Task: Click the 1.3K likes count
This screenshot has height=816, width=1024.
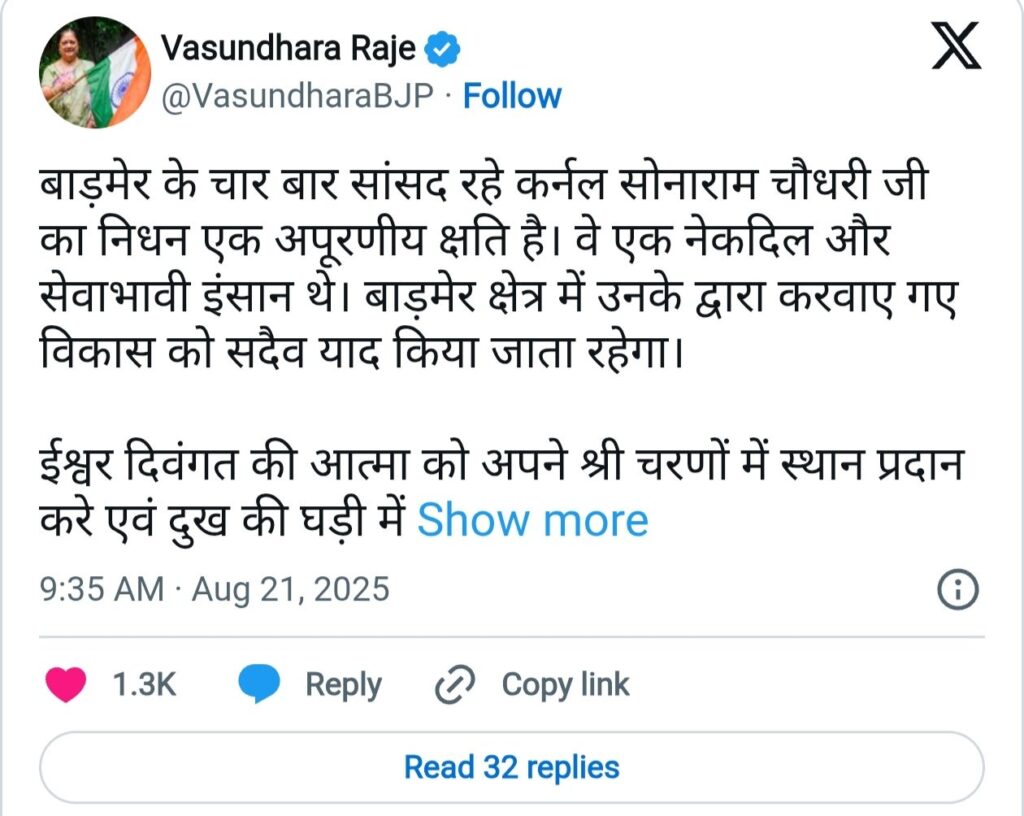Action: pyautogui.click(x=145, y=685)
